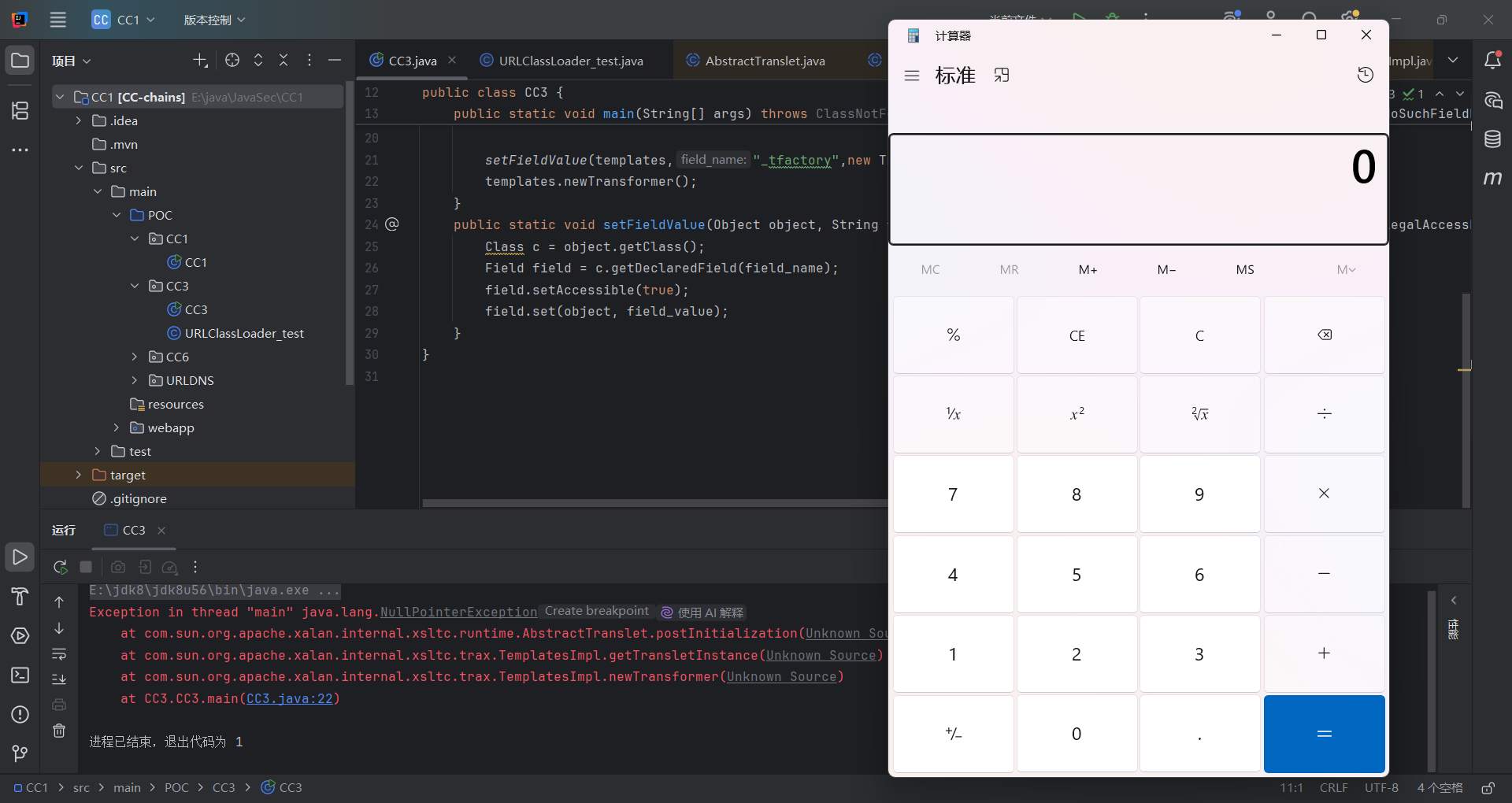1512x803 pixels.
Task: Open the 版本控制 dropdown menu
Action: coord(214,20)
